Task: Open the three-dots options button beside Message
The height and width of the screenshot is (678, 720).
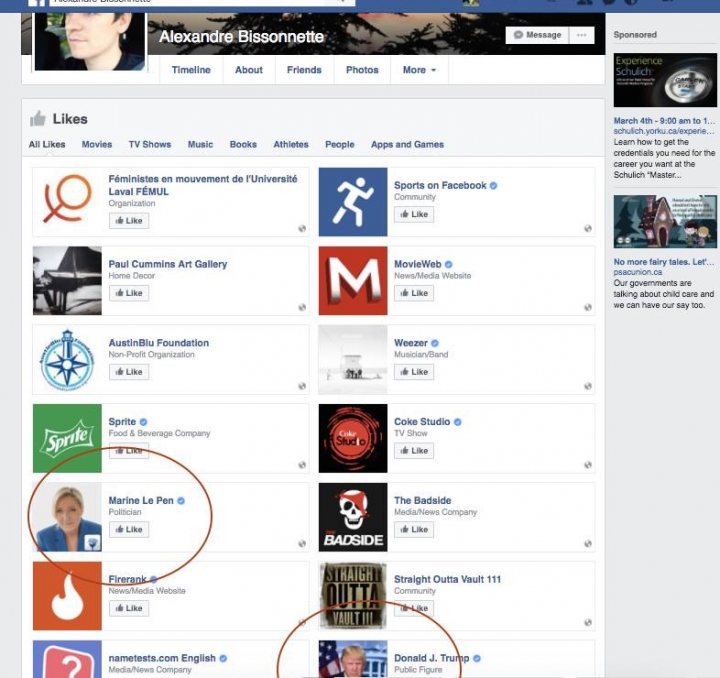Action: pos(581,35)
